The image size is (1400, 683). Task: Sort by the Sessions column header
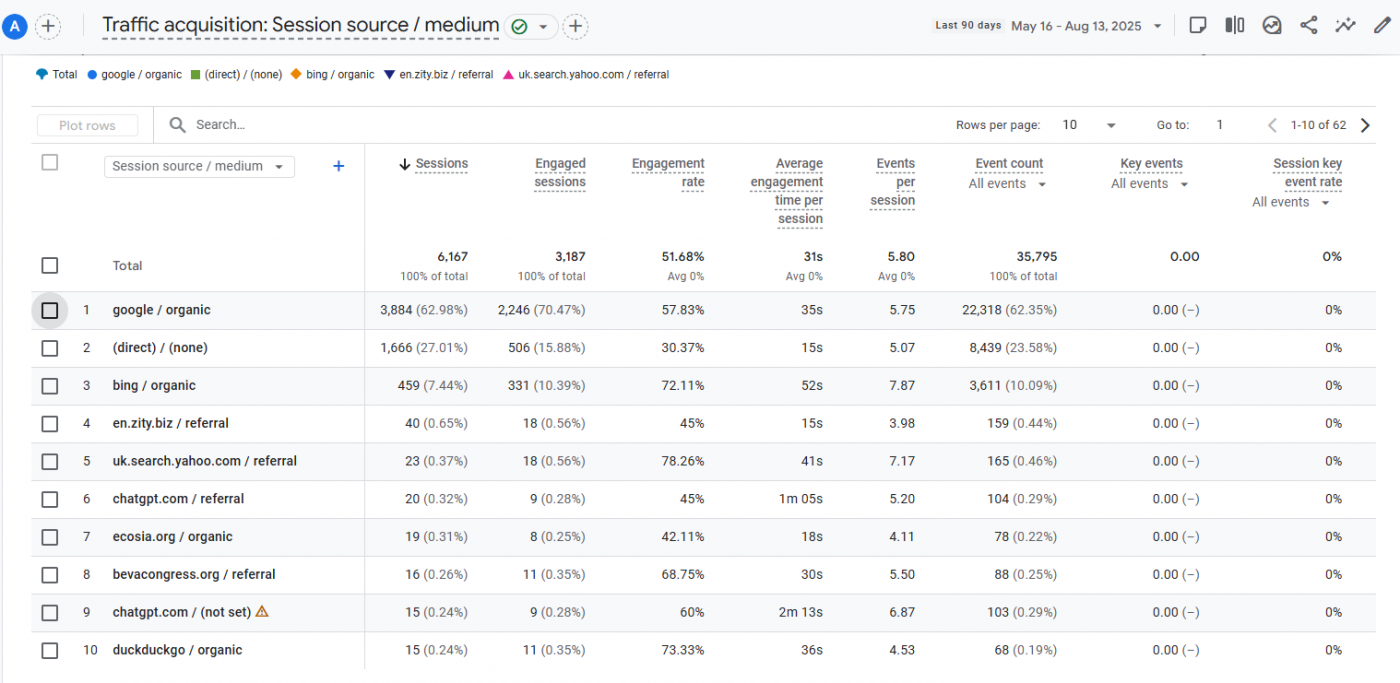440,164
